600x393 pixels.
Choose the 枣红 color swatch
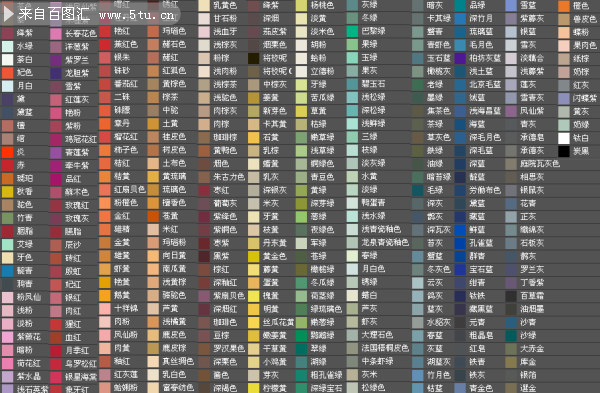(x=204, y=190)
